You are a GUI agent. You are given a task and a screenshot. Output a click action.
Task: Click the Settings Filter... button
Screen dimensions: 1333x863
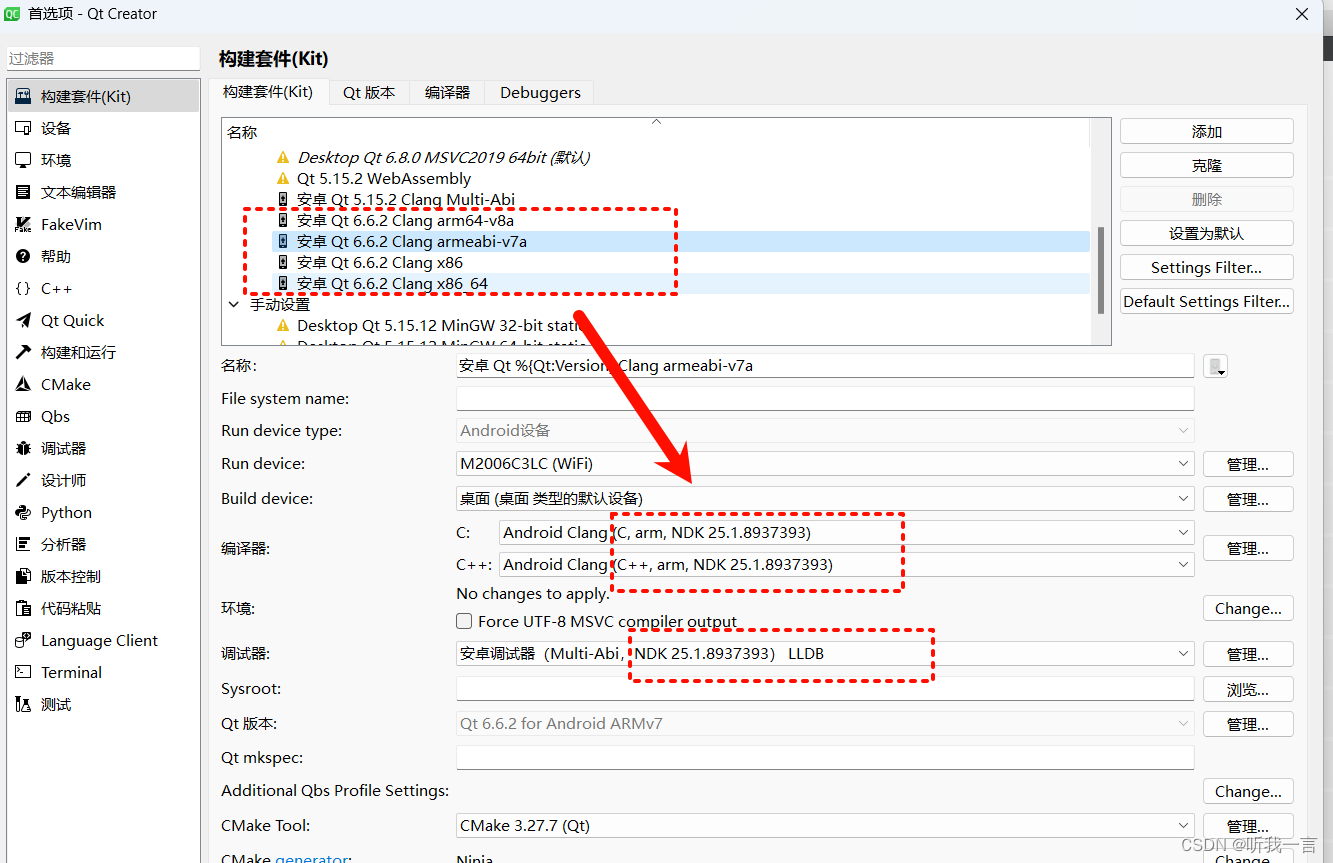click(x=1207, y=267)
